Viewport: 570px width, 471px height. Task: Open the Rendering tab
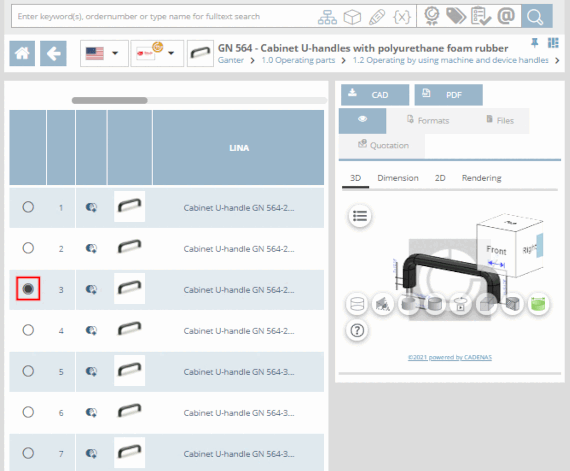(x=481, y=178)
